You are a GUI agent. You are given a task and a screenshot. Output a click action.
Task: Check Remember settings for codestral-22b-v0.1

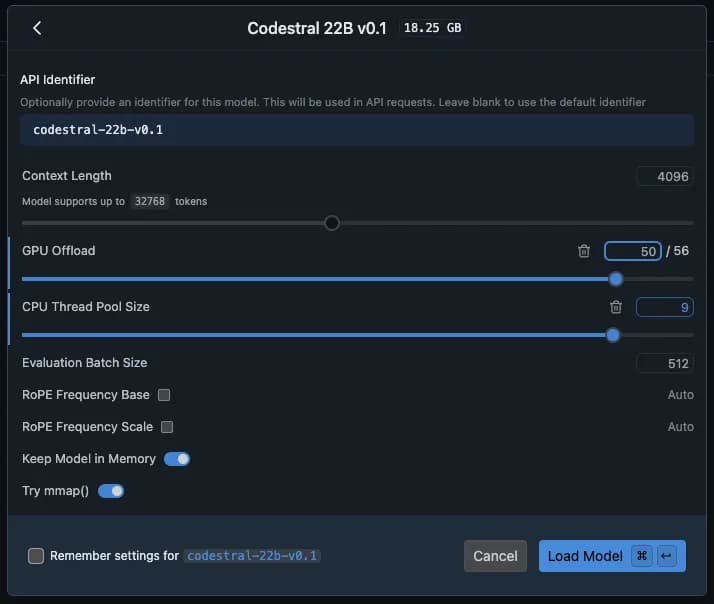[x=36, y=556]
